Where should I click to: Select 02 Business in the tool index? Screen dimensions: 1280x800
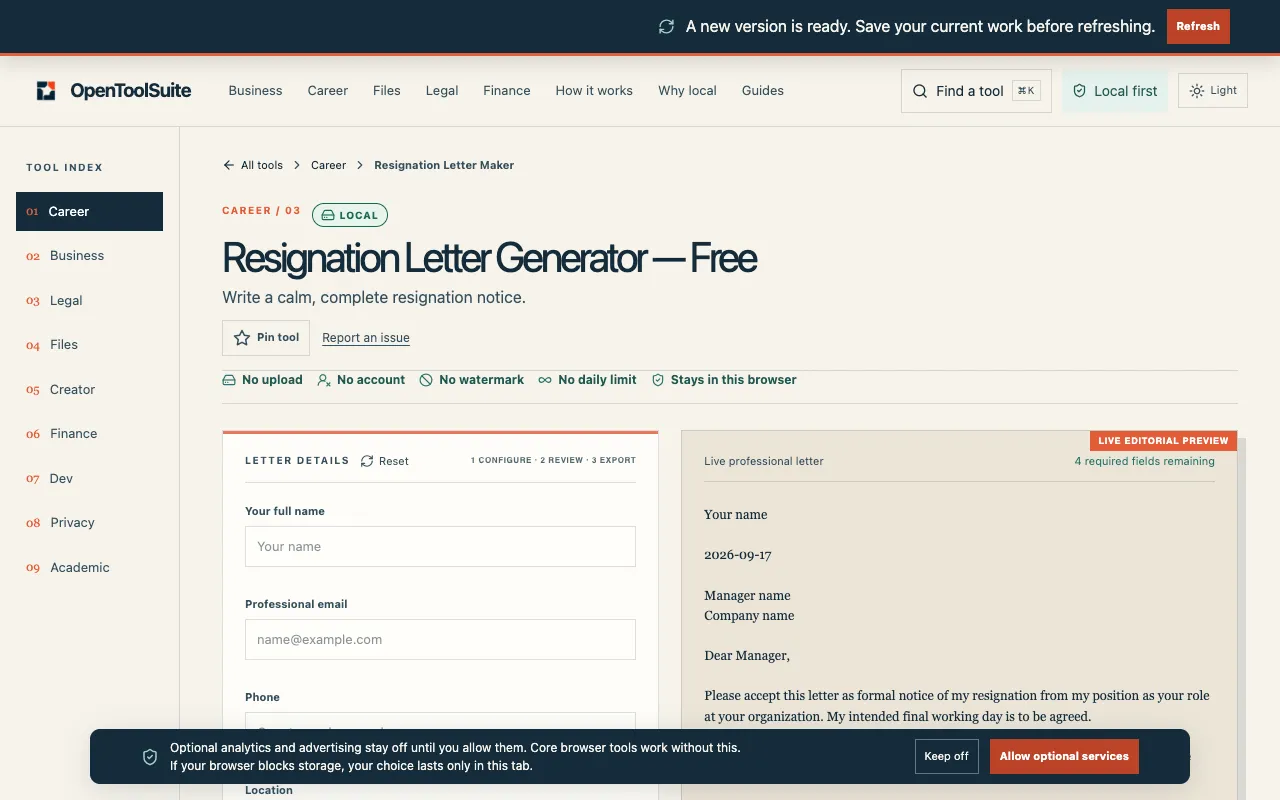pos(89,256)
